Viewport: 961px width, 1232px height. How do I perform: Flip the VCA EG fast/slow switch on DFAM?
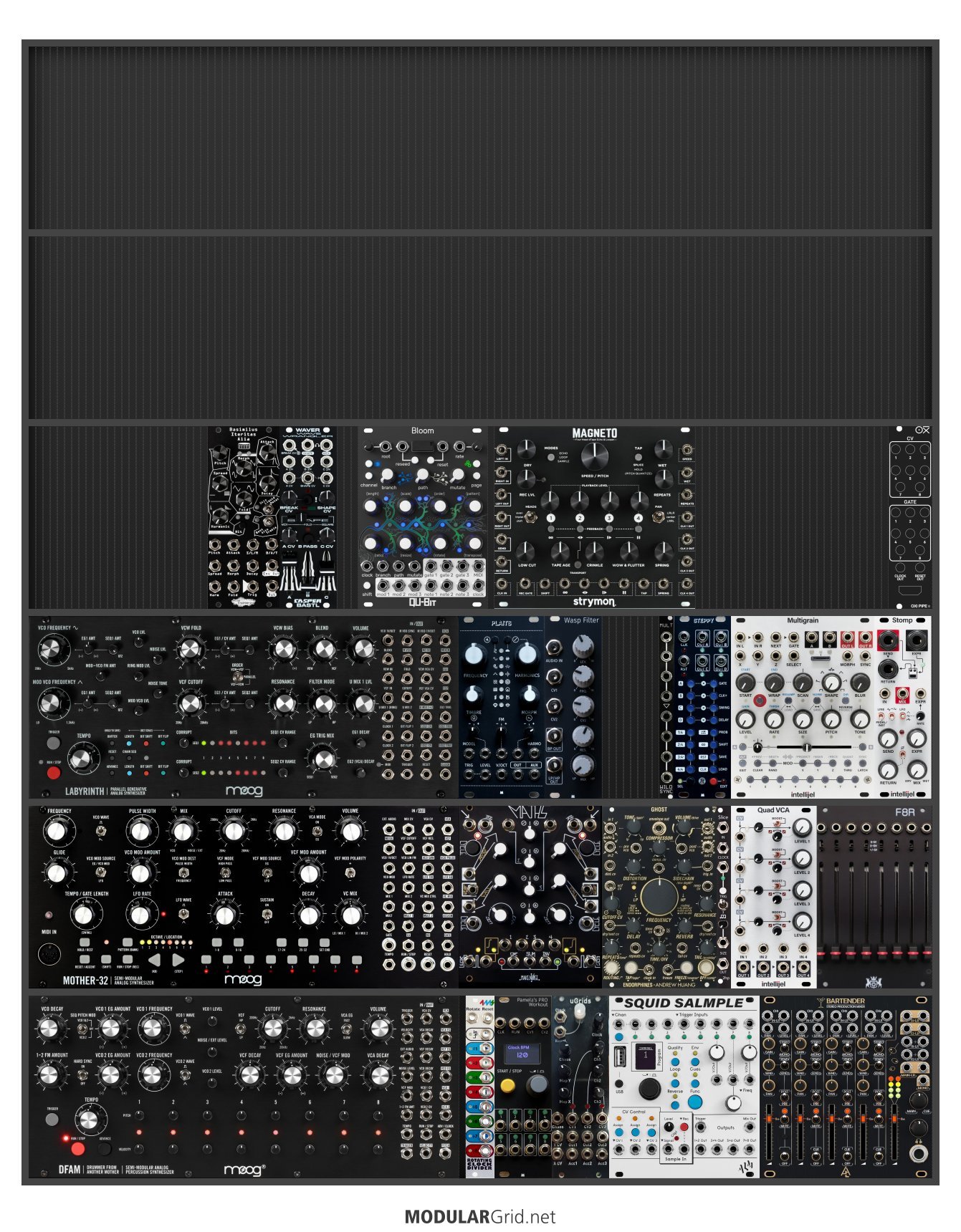pyautogui.click(x=347, y=1029)
